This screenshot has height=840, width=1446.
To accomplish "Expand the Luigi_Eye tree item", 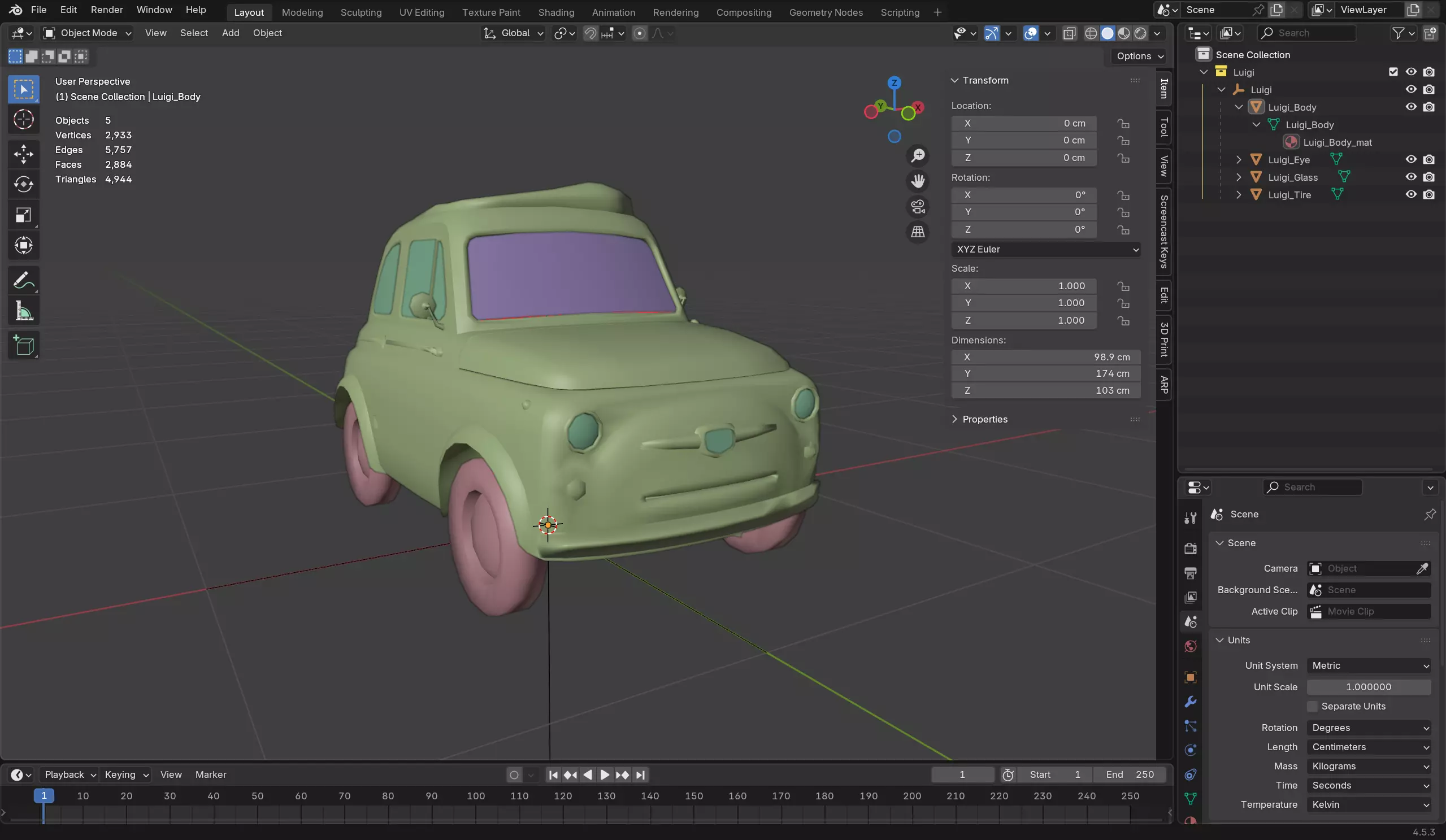I will (1238, 159).
